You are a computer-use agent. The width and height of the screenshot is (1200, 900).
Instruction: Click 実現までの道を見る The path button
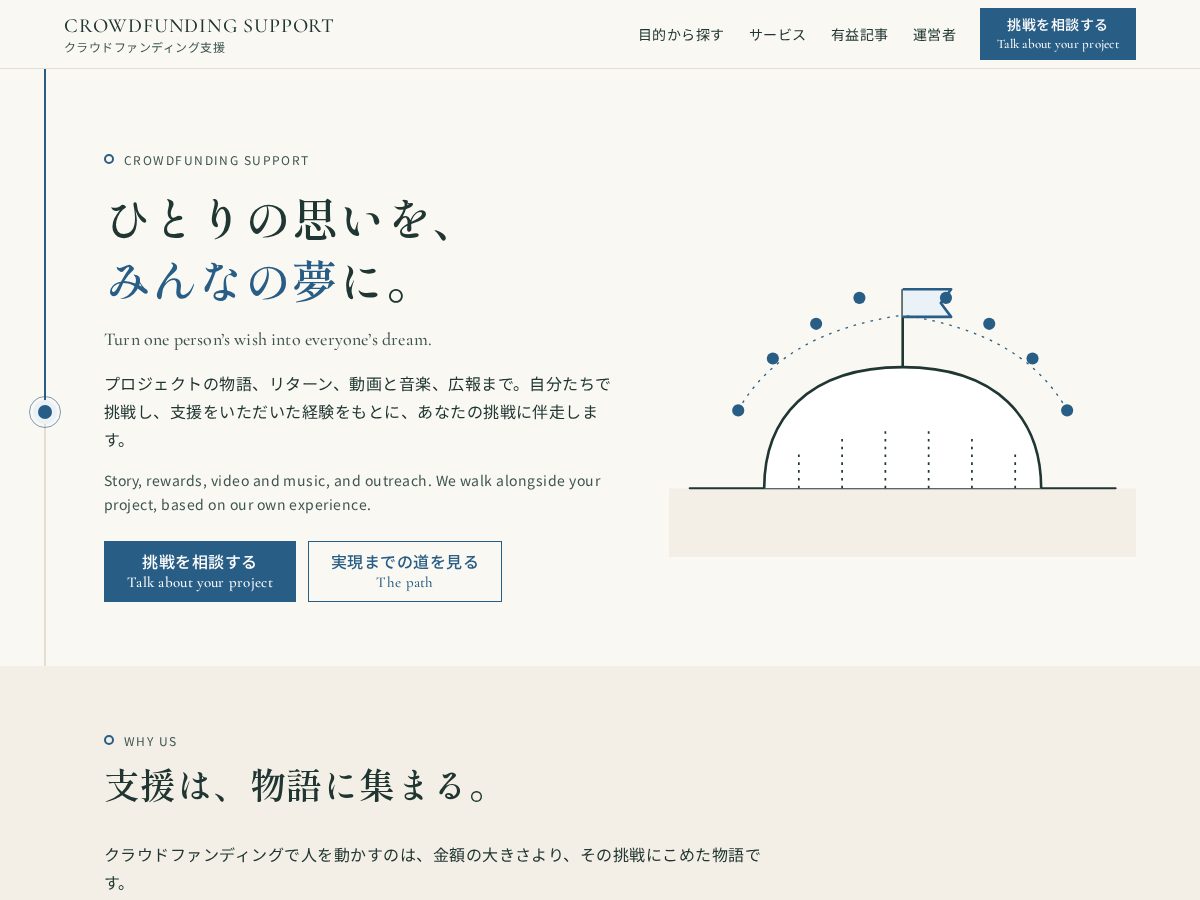pos(405,572)
